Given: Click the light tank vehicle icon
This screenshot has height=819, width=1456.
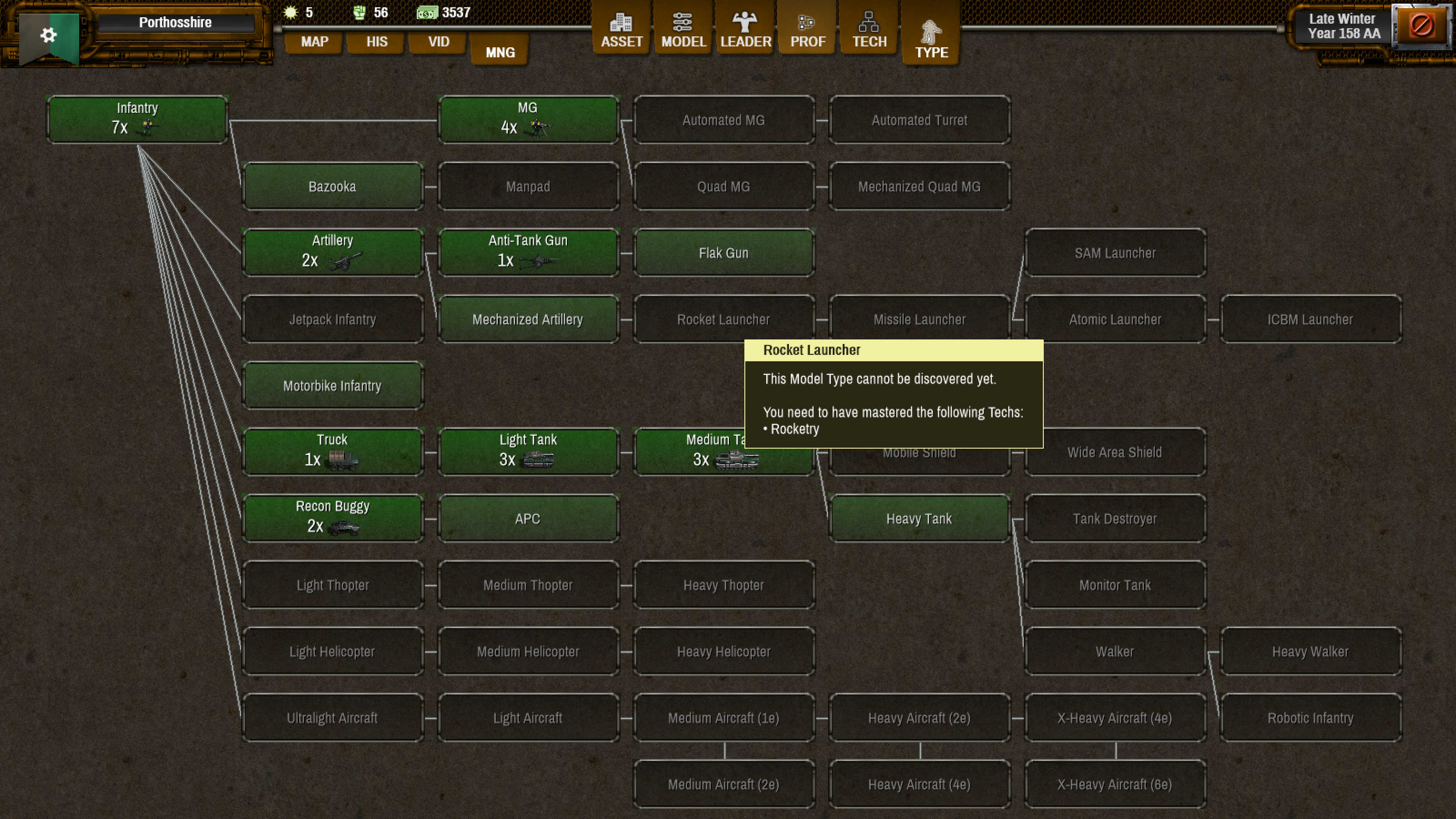Looking at the screenshot, I should tap(538, 460).
